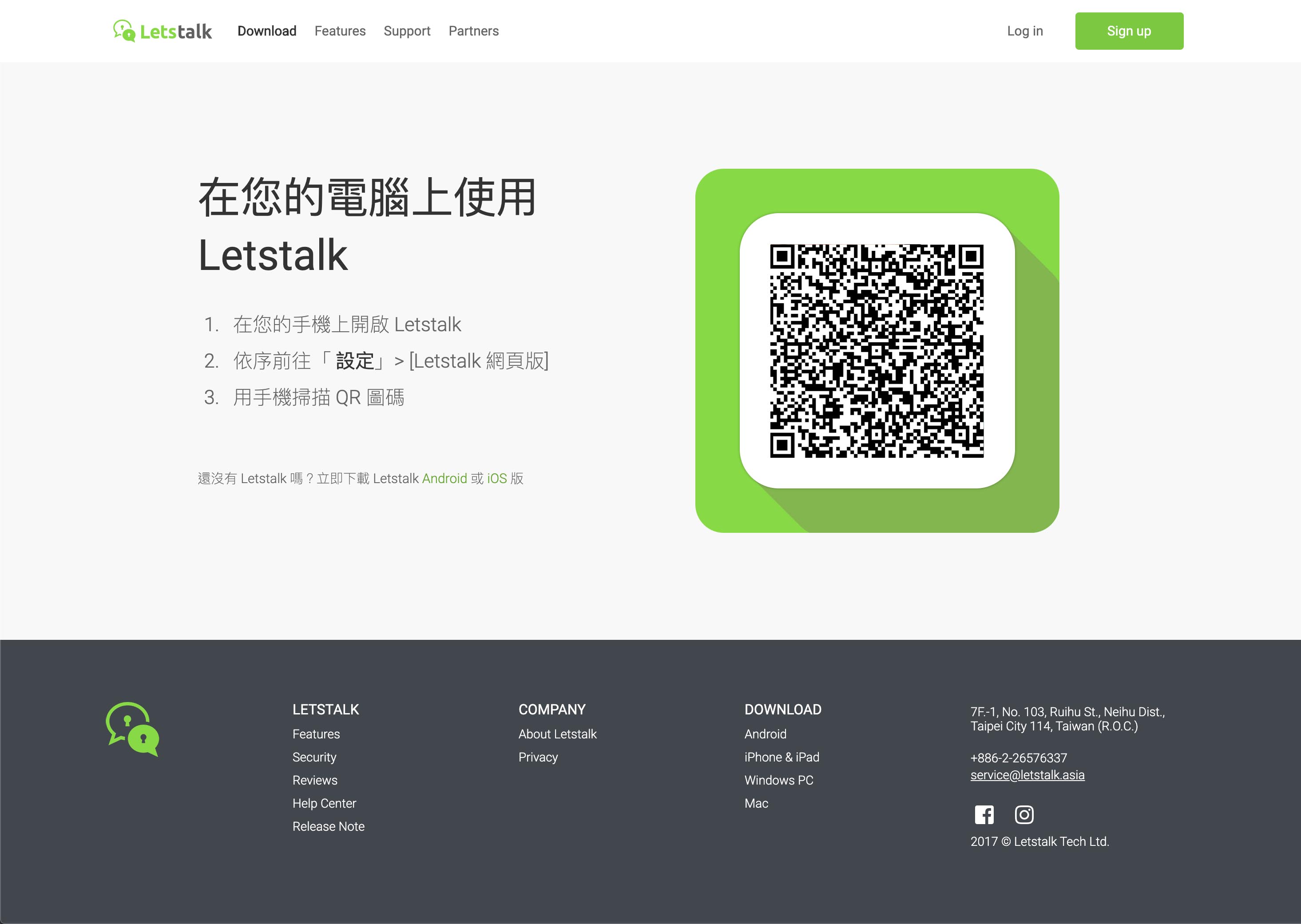Click the LETSTALK footer column heading

(x=325, y=710)
